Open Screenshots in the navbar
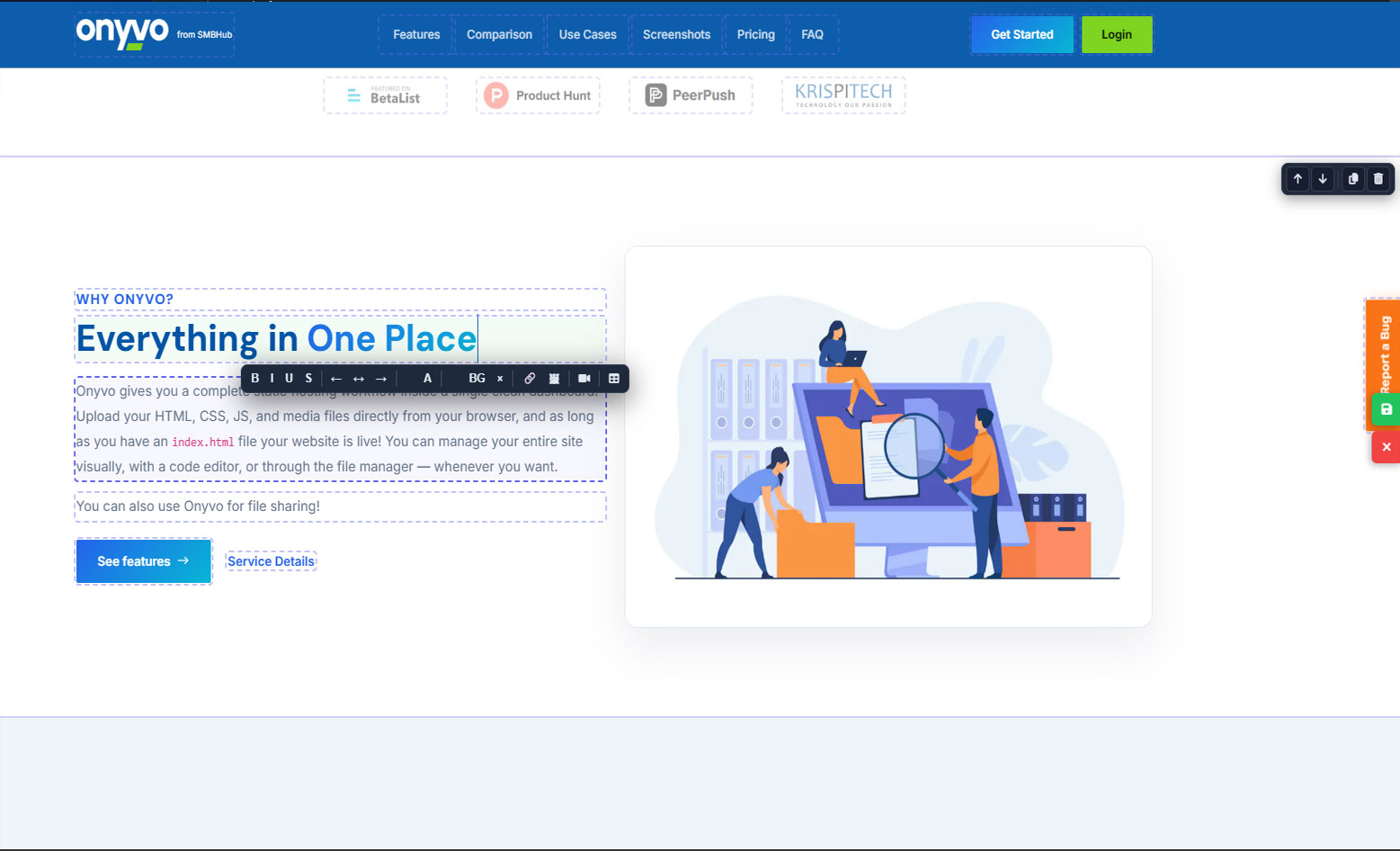The image size is (1400, 851). point(676,34)
